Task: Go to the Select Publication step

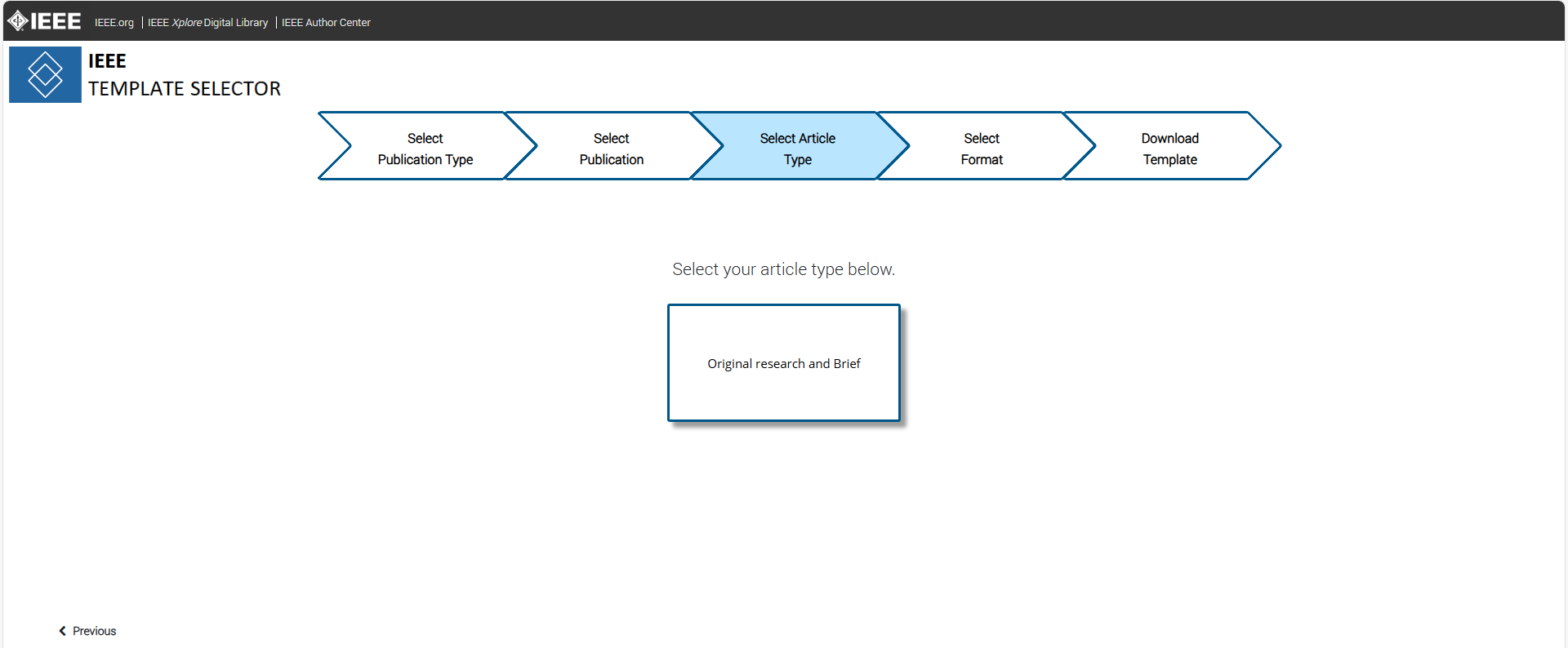Action: pyautogui.click(x=612, y=146)
